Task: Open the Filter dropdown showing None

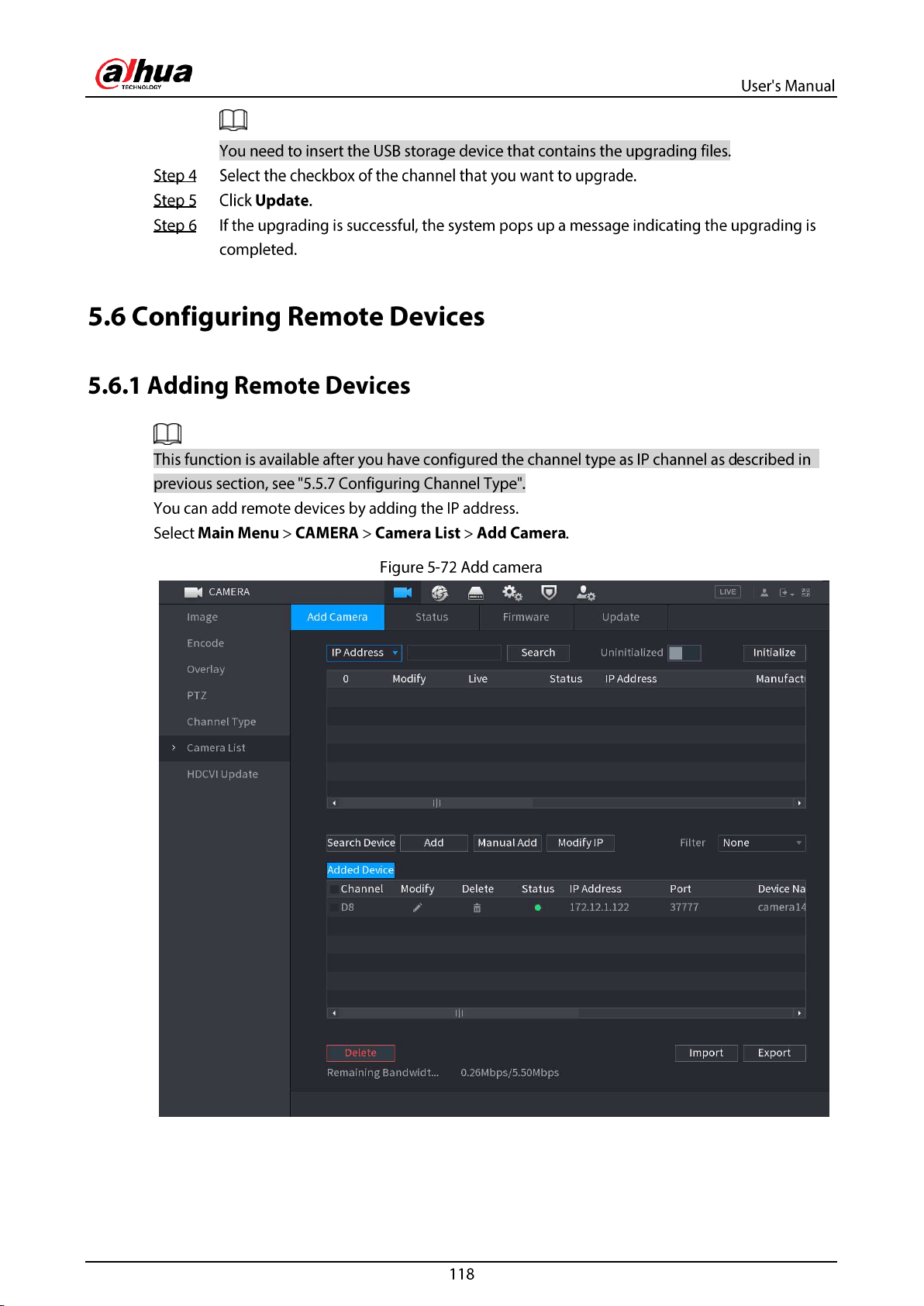Action: [762, 843]
